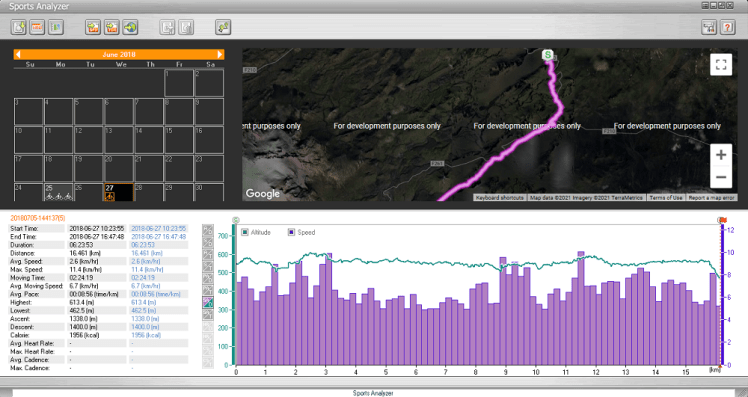Image resolution: width=748 pixels, height=397 pixels.
Task: Open activity title 20180705-144137(5)
Action: click(38, 218)
